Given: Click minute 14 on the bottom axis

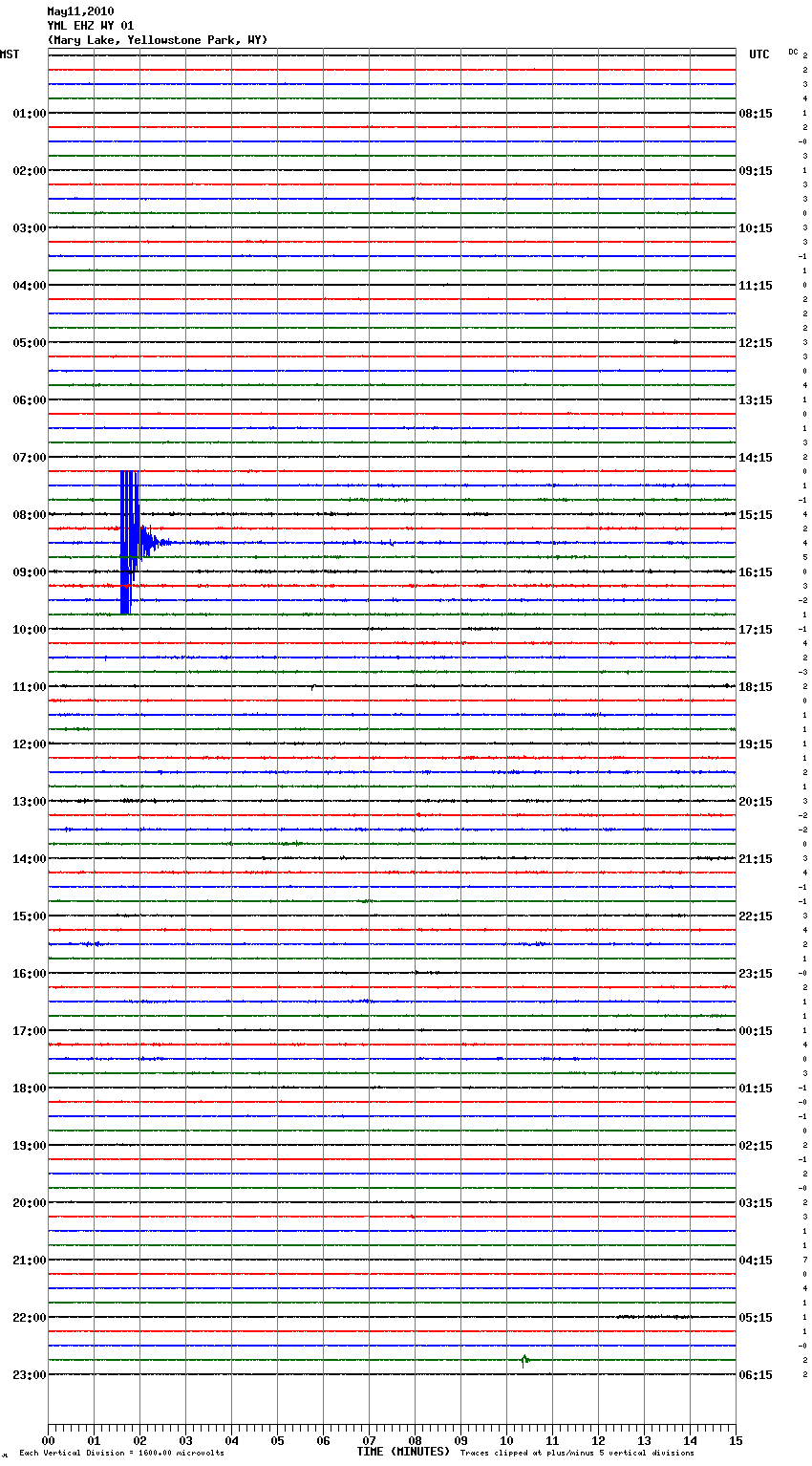Looking at the screenshot, I should click(690, 1440).
